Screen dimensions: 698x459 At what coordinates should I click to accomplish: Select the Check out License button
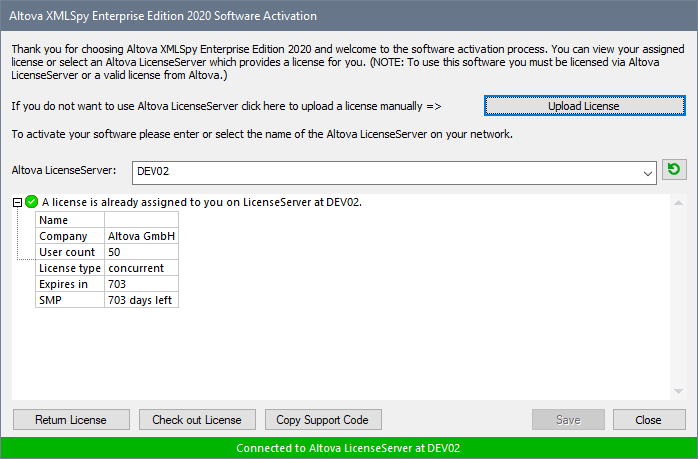197,419
